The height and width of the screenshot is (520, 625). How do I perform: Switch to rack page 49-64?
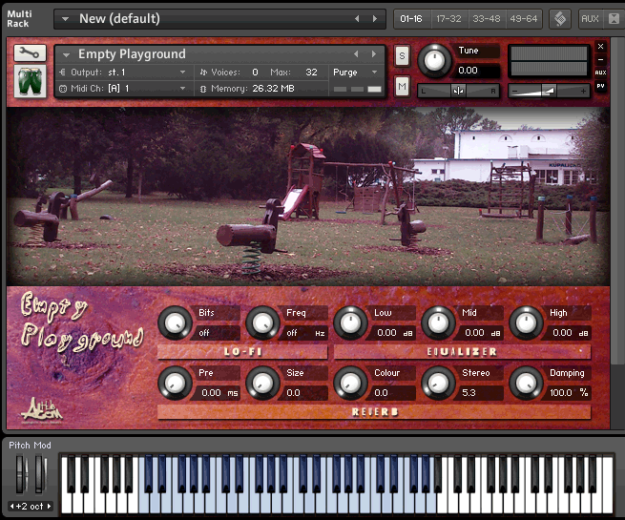click(x=523, y=19)
